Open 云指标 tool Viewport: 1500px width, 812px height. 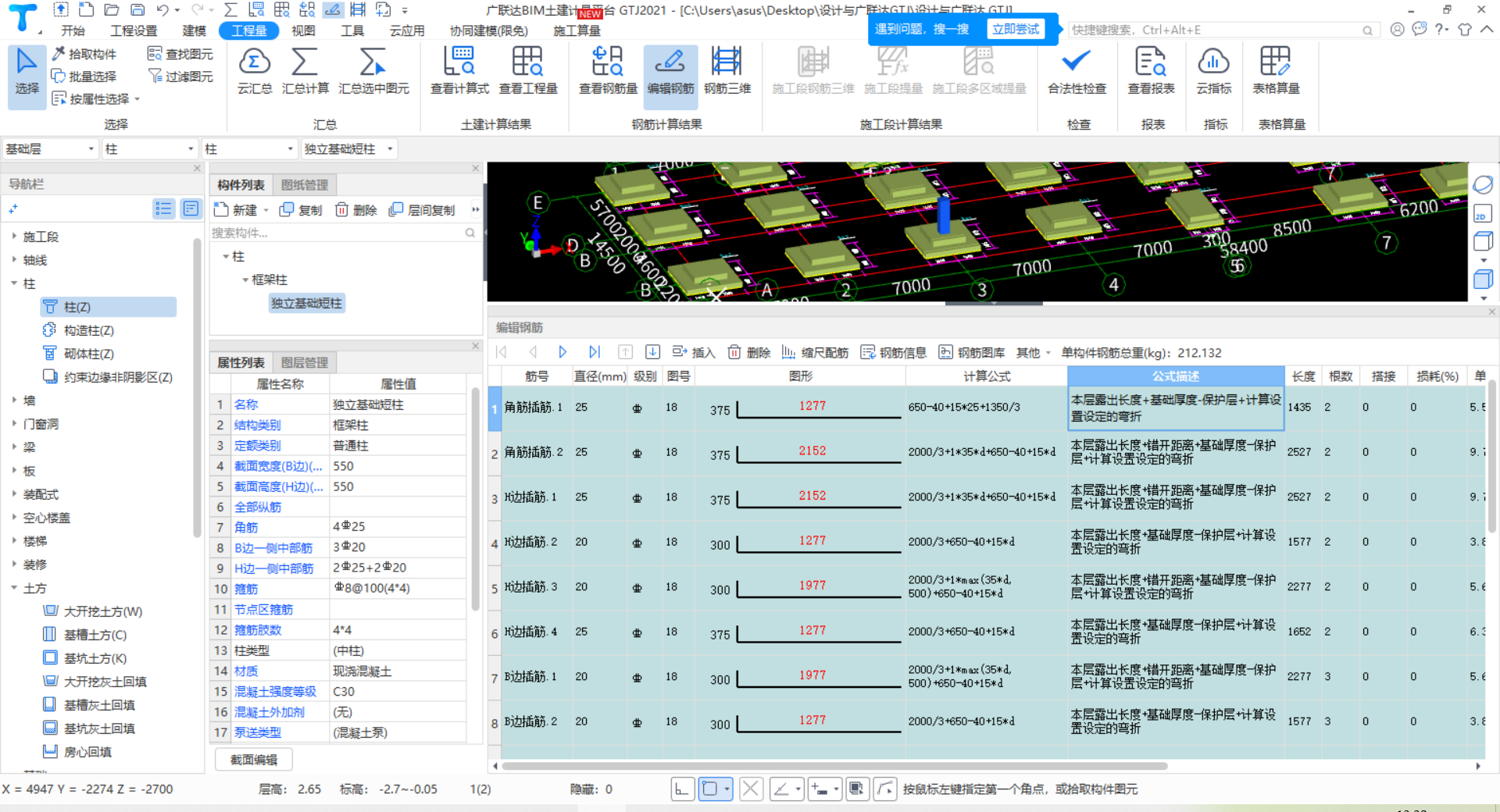tap(1213, 70)
